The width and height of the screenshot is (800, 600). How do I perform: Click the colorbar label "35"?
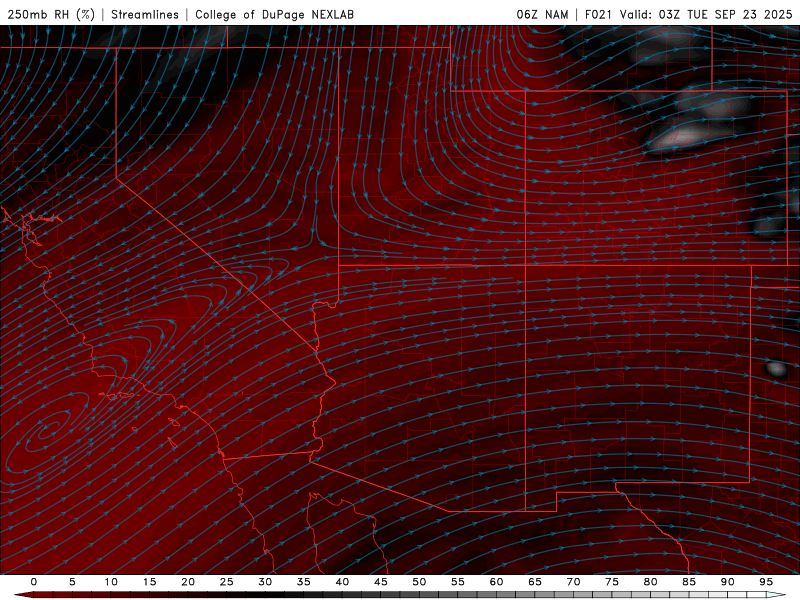[304, 582]
